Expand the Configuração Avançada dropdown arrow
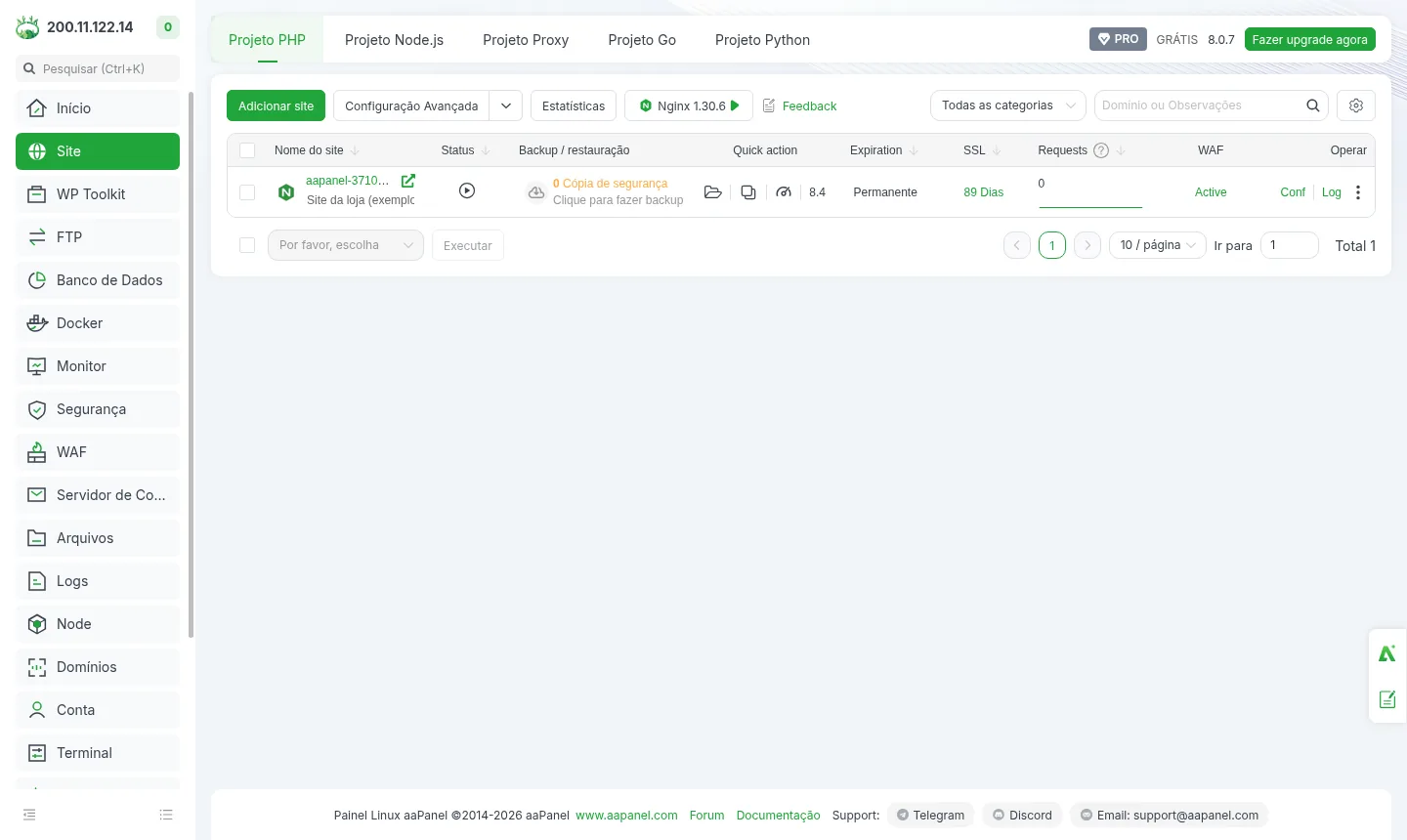Image resolution: width=1407 pixels, height=840 pixels. [506, 105]
